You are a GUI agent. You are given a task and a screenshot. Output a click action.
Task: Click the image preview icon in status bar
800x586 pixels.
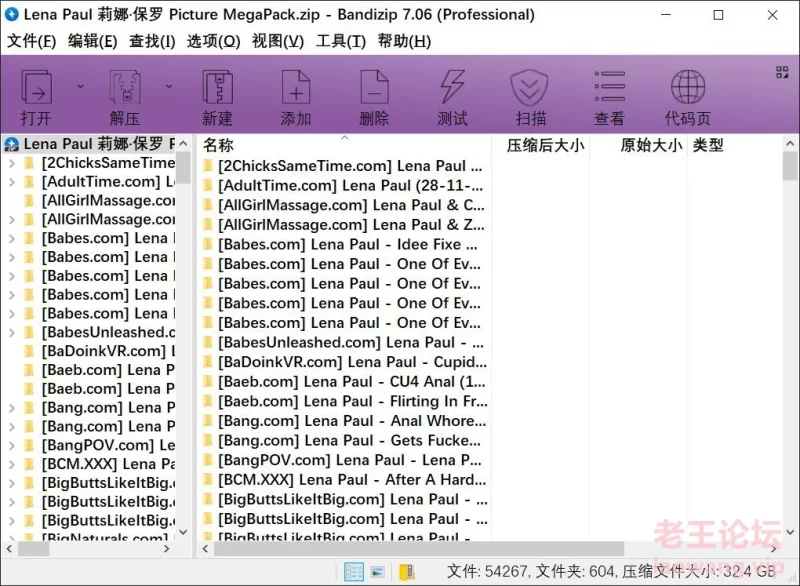(x=378, y=572)
